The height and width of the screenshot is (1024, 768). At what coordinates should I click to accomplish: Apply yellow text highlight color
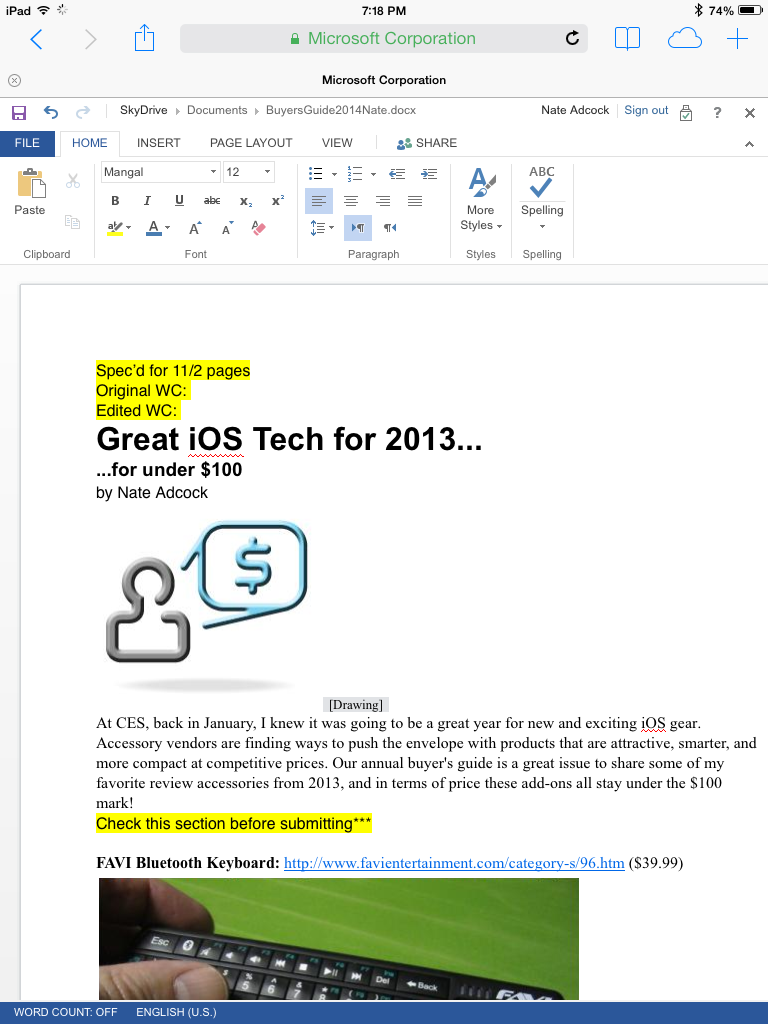tap(115, 228)
